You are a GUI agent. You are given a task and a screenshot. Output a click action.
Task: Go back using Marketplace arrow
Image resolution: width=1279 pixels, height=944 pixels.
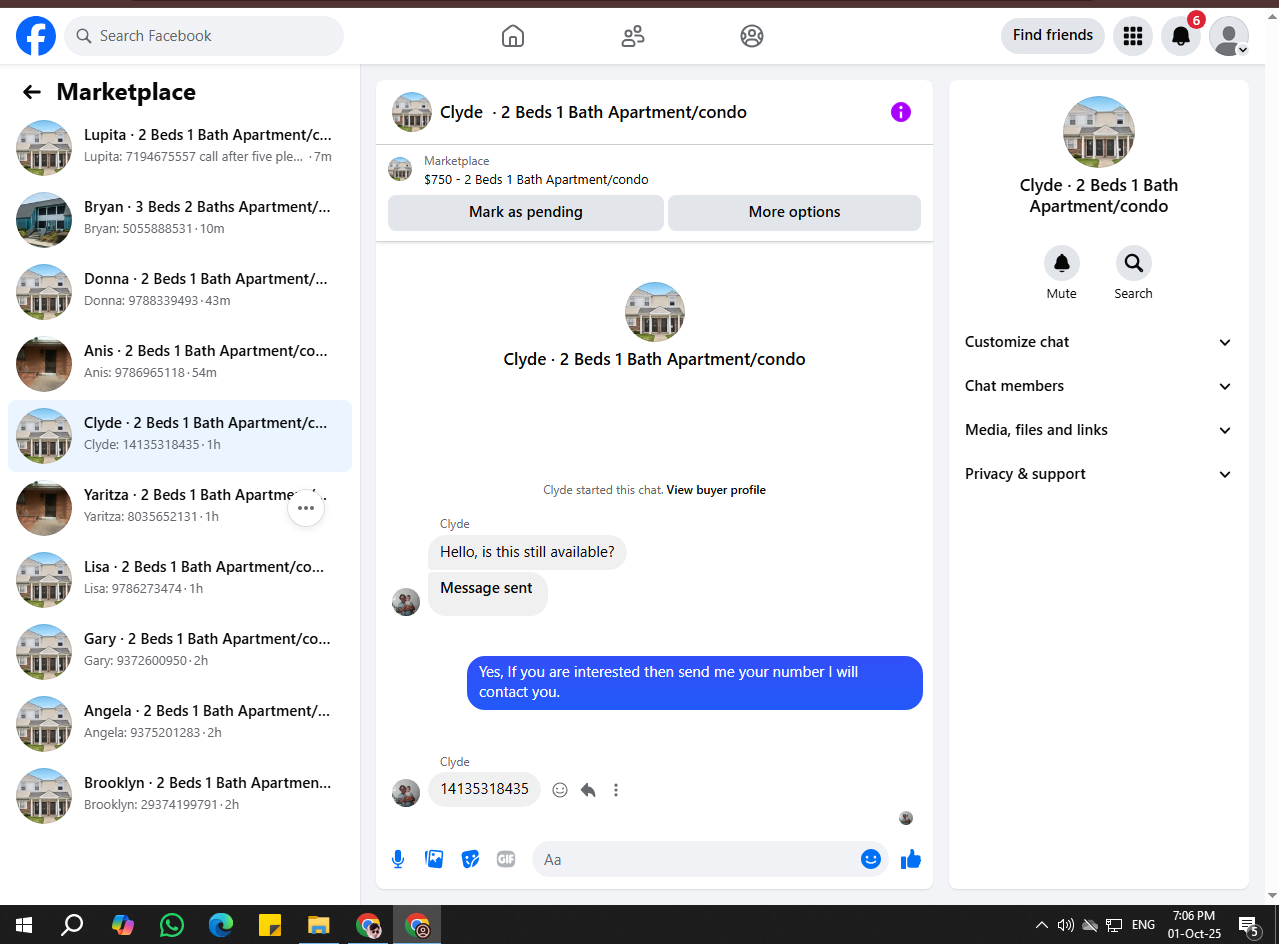coord(32,92)
